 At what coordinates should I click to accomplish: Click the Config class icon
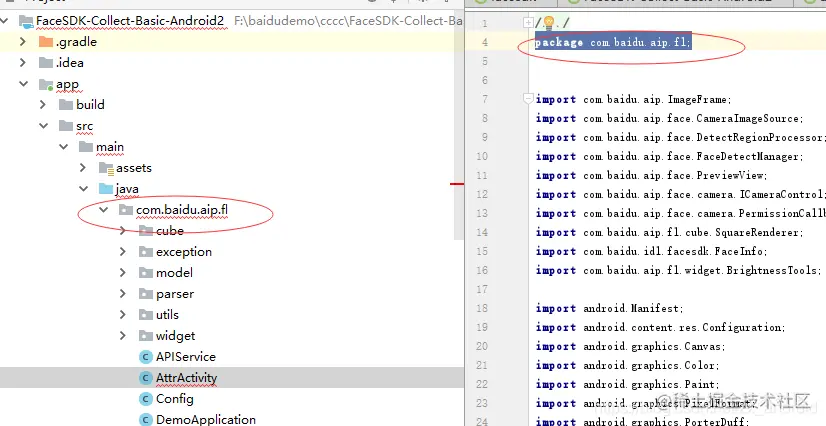(x=146, y=399)
